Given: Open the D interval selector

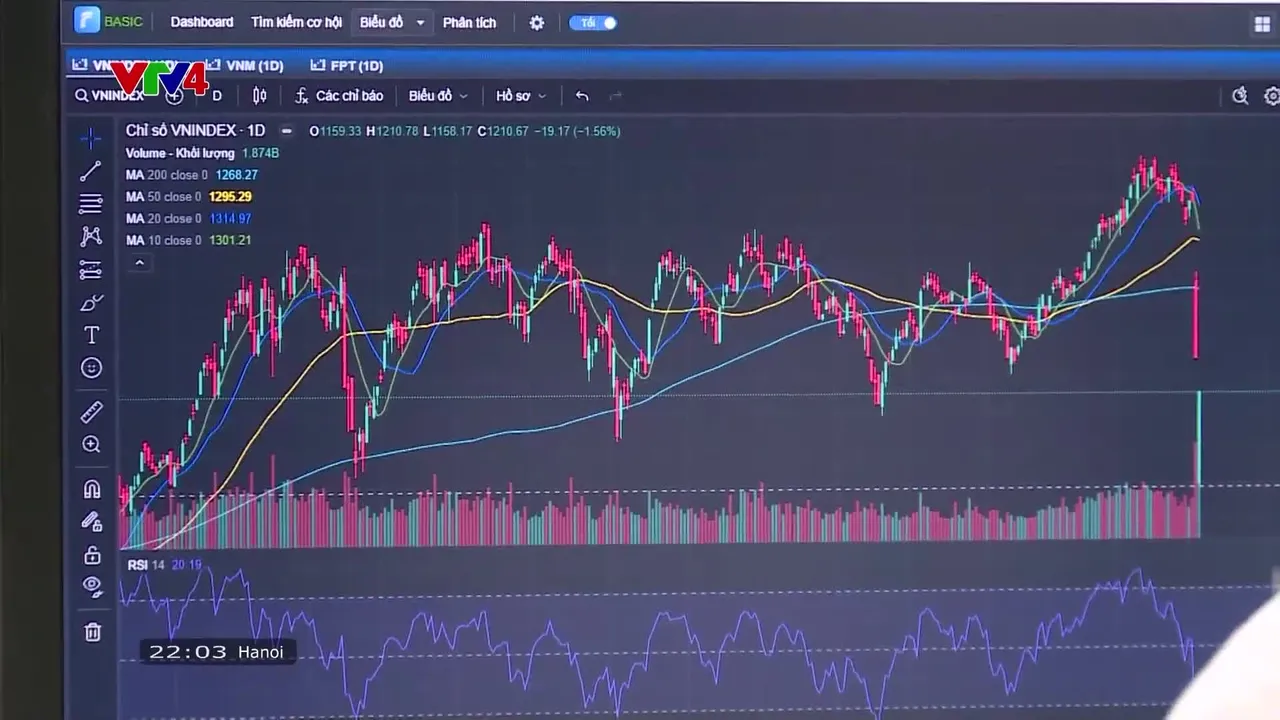Looking at the screenshot, I should point(217,96).
